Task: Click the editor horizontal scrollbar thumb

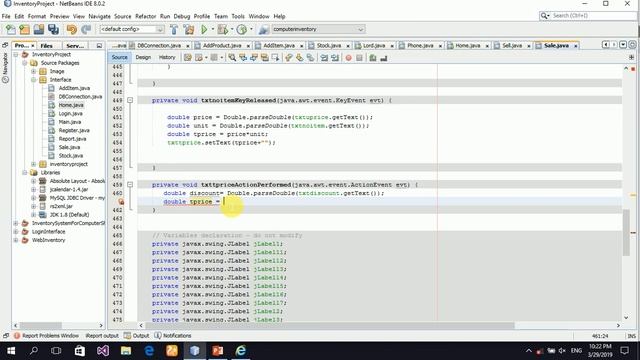Action: click(x=331, y=325)
